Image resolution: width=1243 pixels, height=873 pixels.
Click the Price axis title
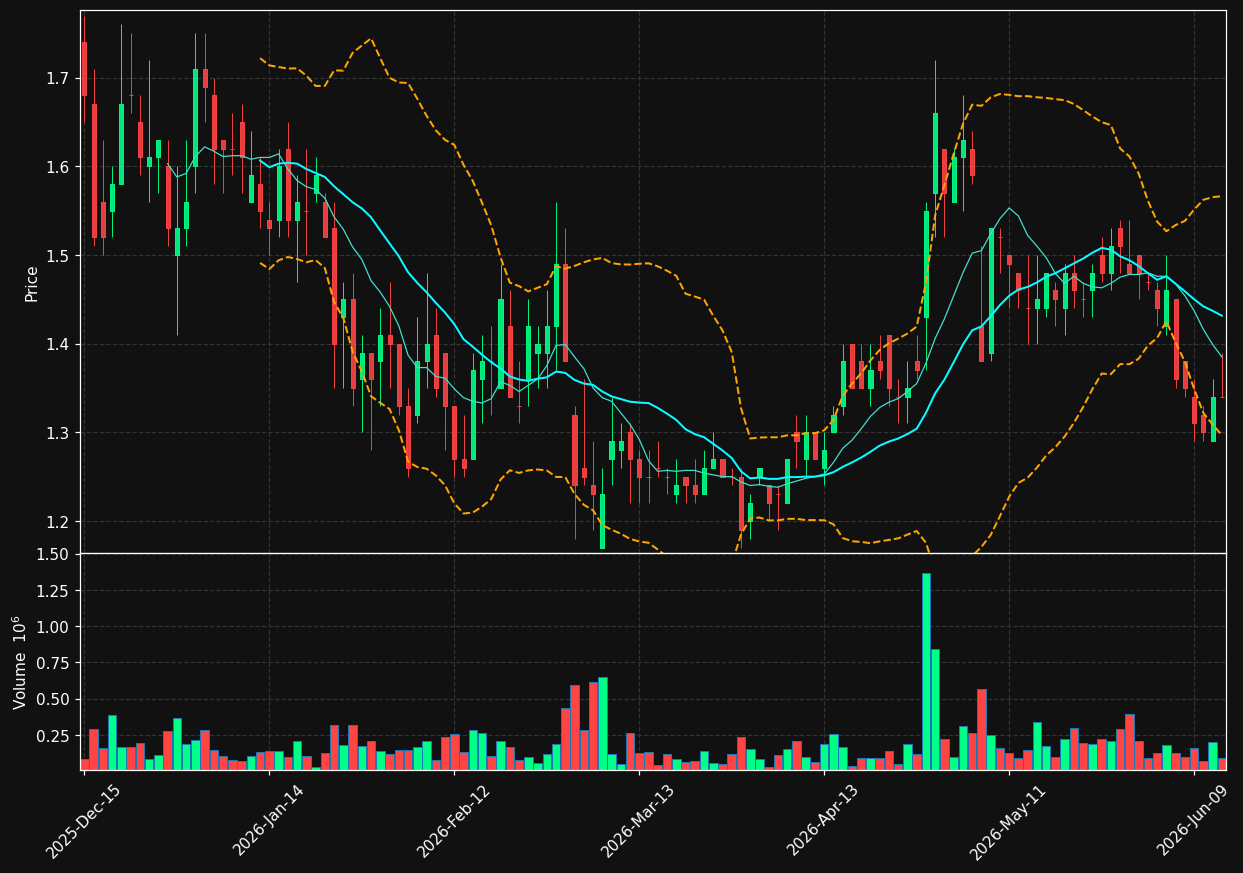point(32,283)
